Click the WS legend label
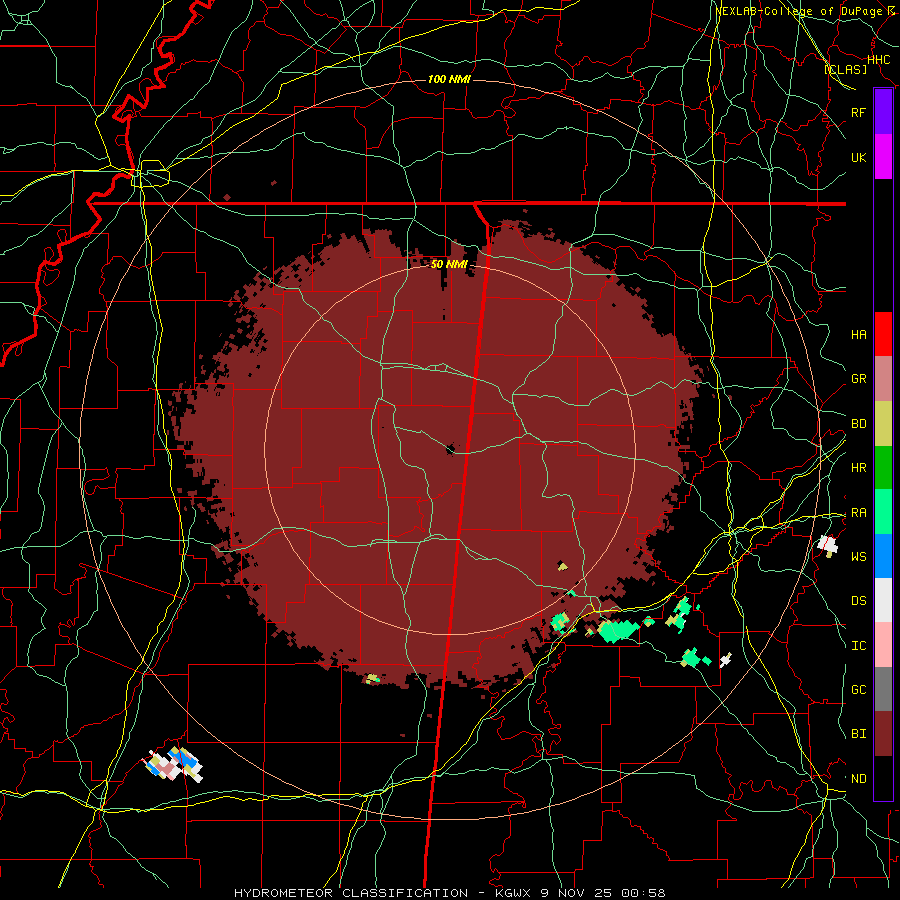The height and width of the screenshot is (900, 900). pyautogui.click(x=858, y=557)
